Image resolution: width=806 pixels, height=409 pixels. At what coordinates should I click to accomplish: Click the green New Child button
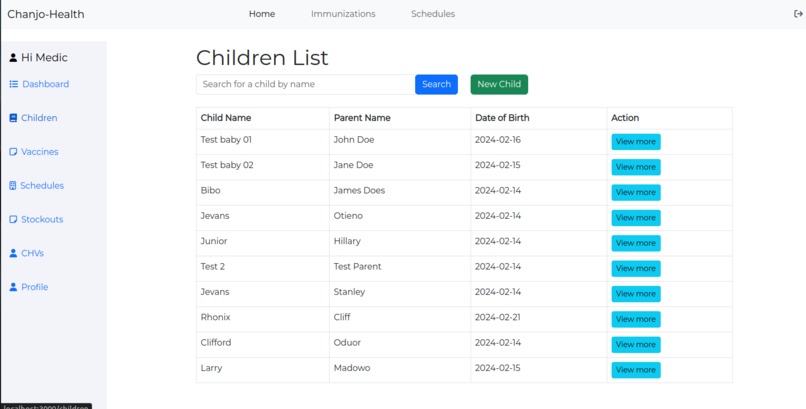click(x=499, y=84)
